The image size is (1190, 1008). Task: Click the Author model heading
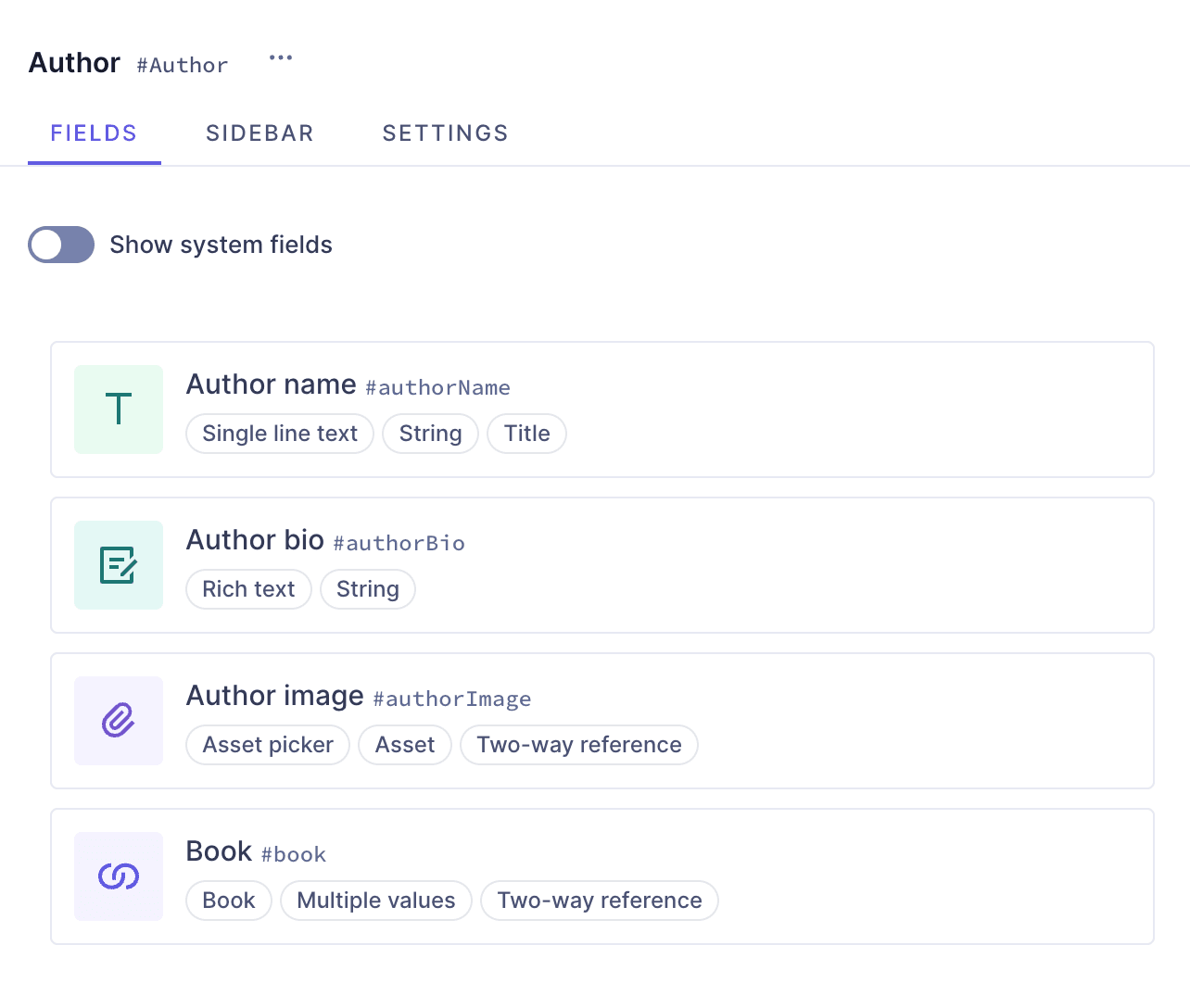click(x=74, y=63)
